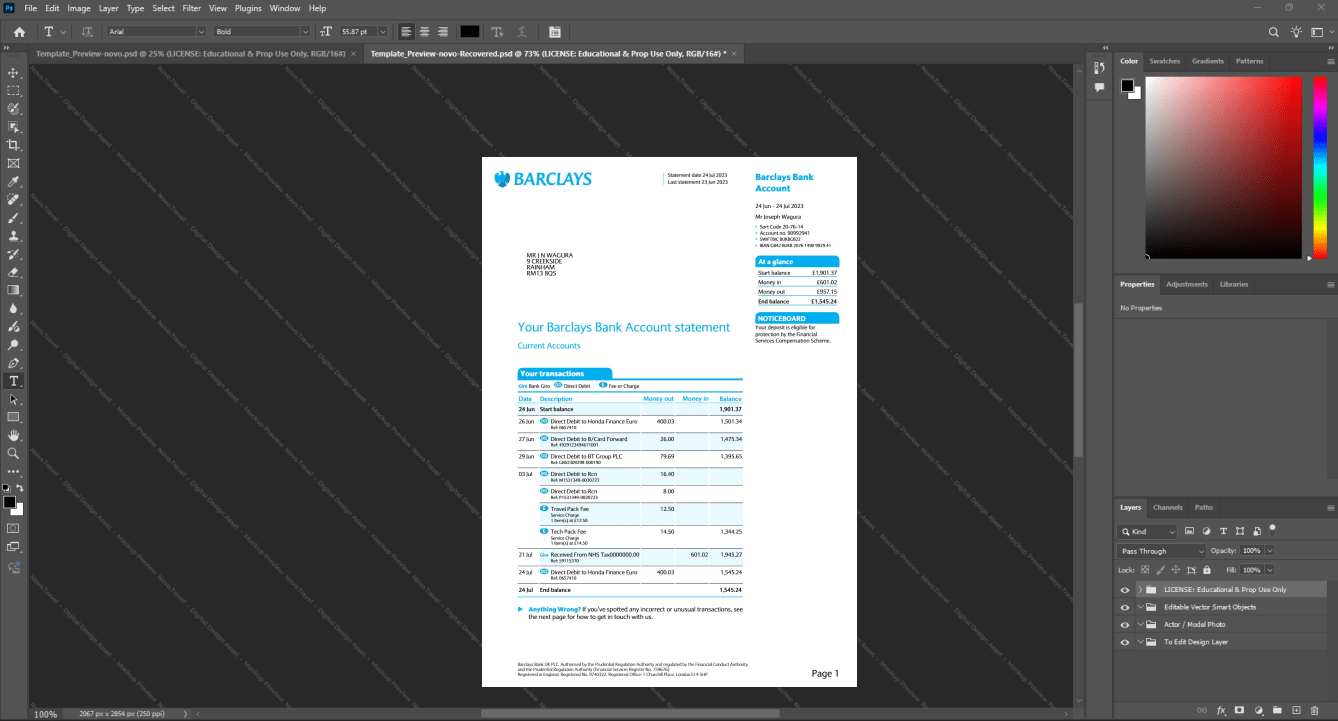Select the Blur tool

(x=13, y=309)
